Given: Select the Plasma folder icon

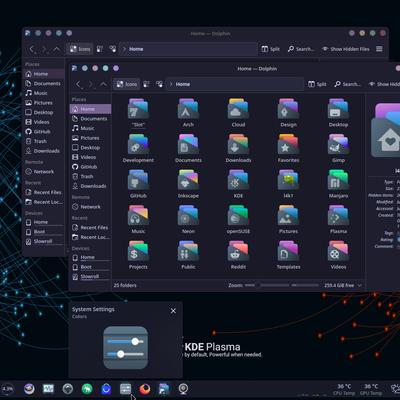Looking at the screenshot, I should pos(338,215).
